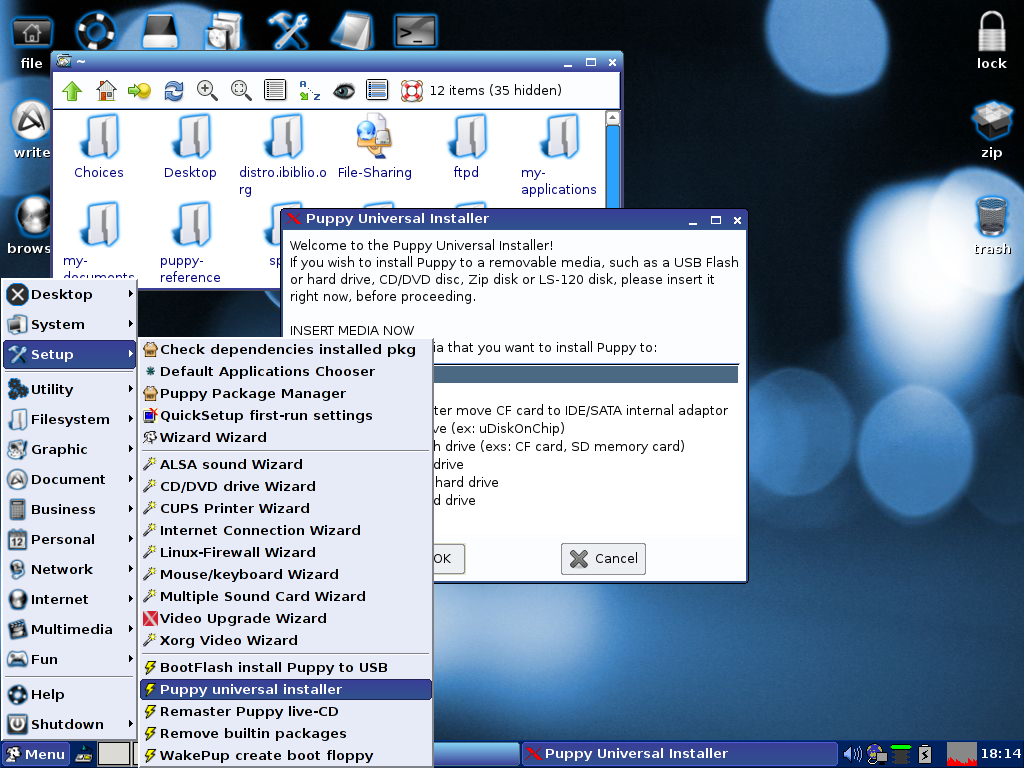The height and width of the screenshot is (768, 1024).
Task: Open the Shutdown submenu
Action: (69, 725)
